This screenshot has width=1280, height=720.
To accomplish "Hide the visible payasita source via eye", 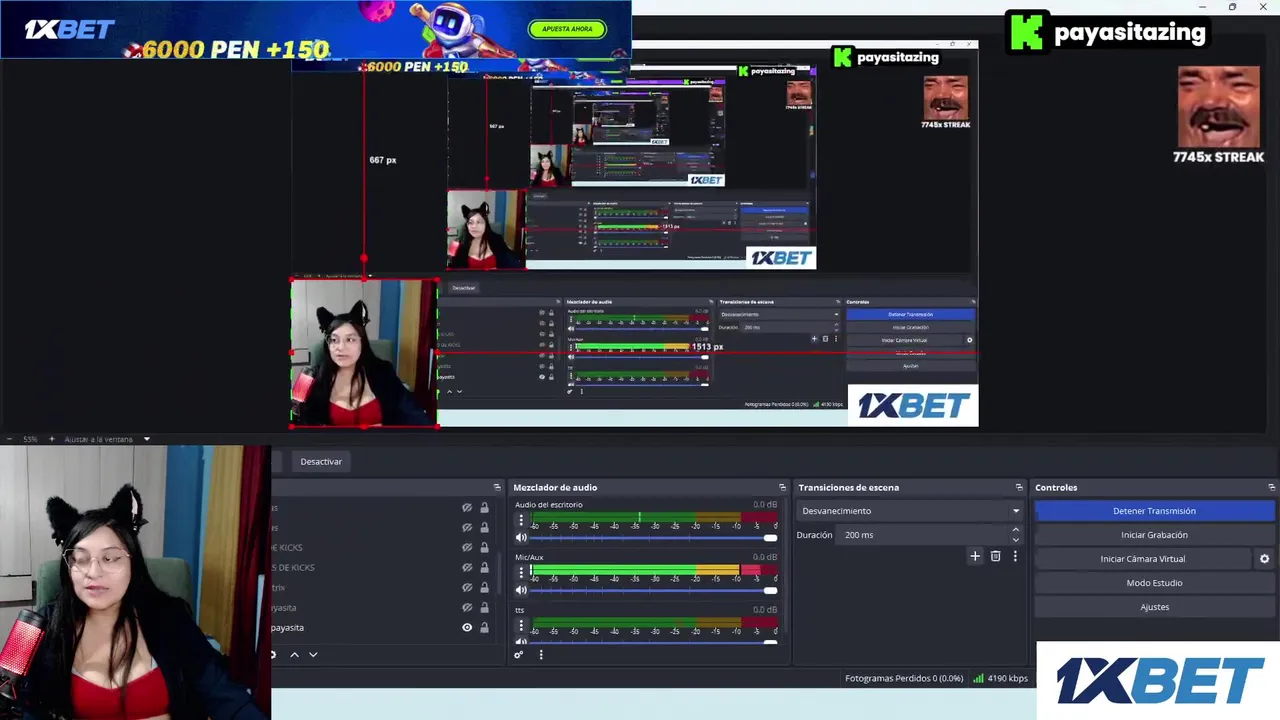I will pyautogui.click(x=467, y=628).
